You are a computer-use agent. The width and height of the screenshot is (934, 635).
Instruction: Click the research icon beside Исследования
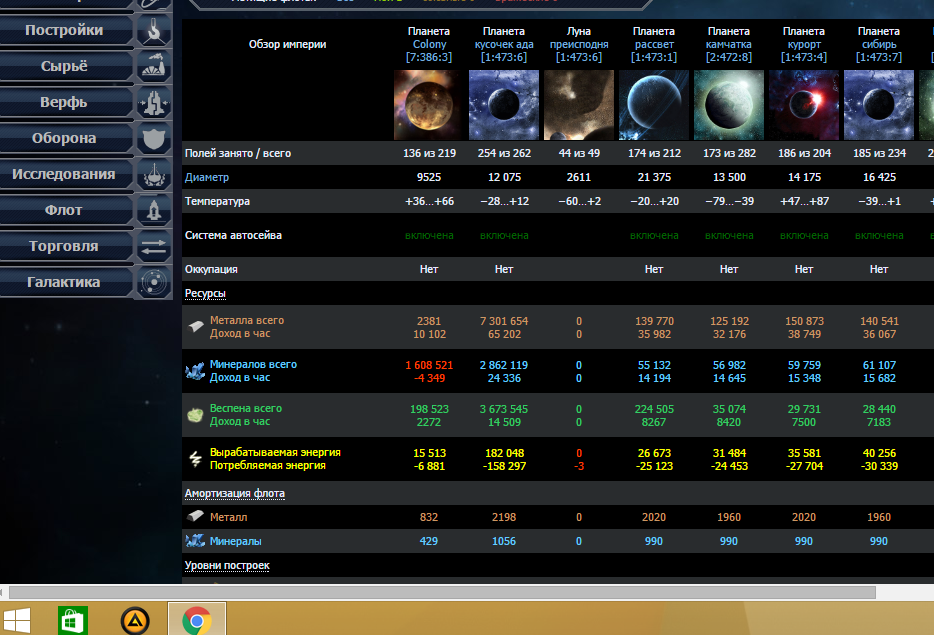pyautogui.click(x=154, y=175)
